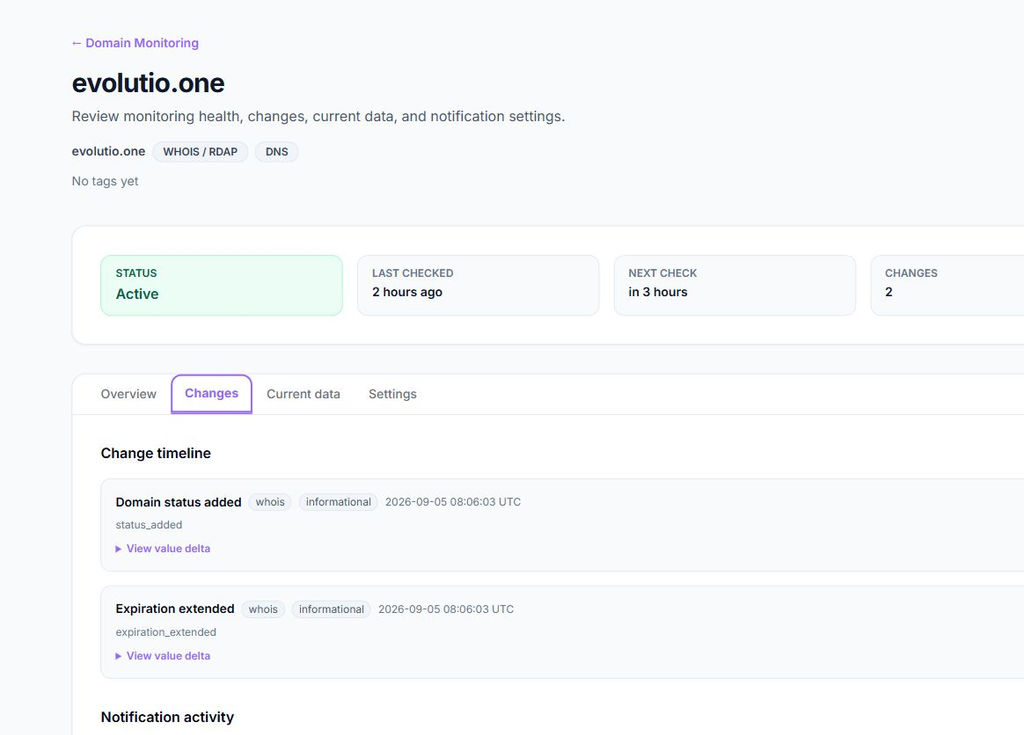This screenshot has height=735, width=1024.
Task: Select the Changes tab
Action: click(212, 393)
